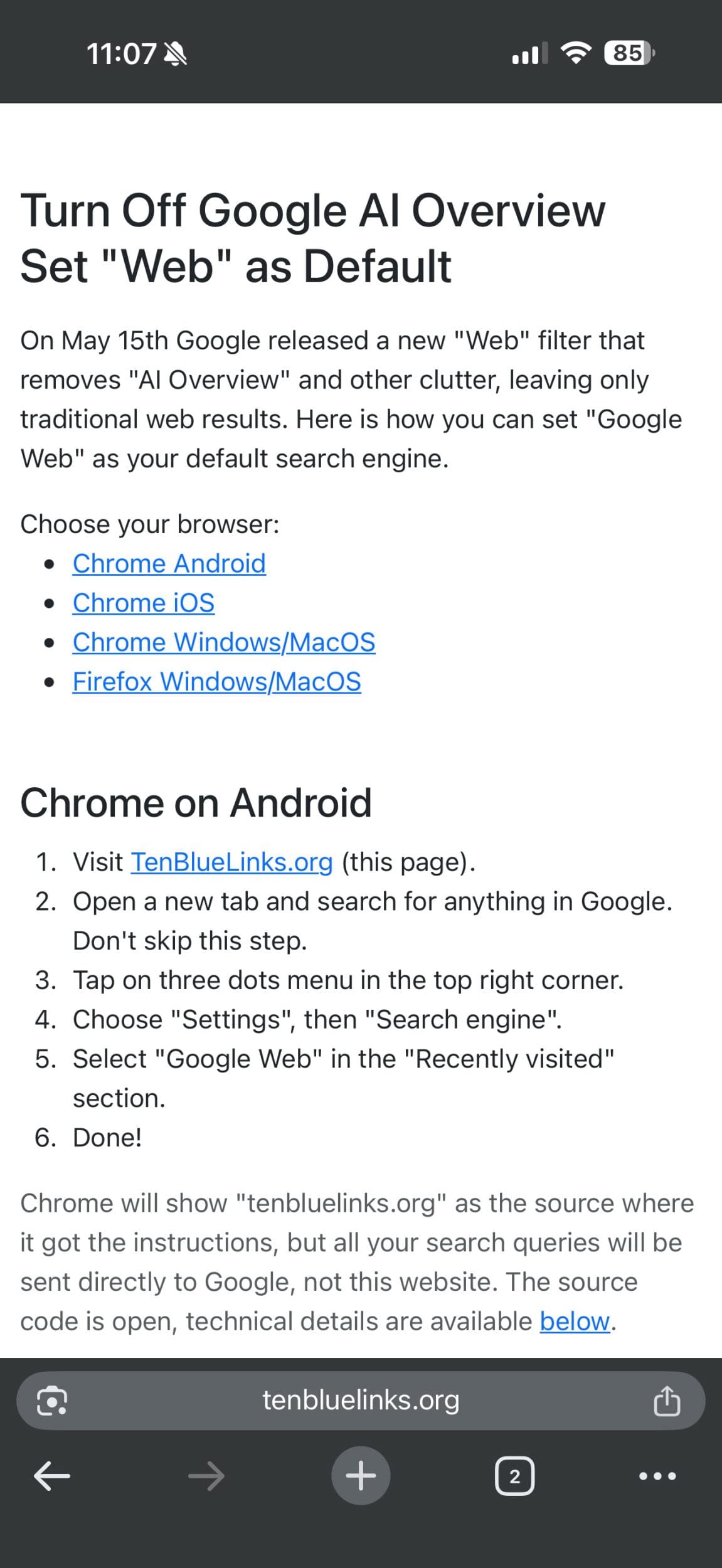Follow the Firefox Windows/MacOS link
The image size is (722, 1568).
point(217,682)
